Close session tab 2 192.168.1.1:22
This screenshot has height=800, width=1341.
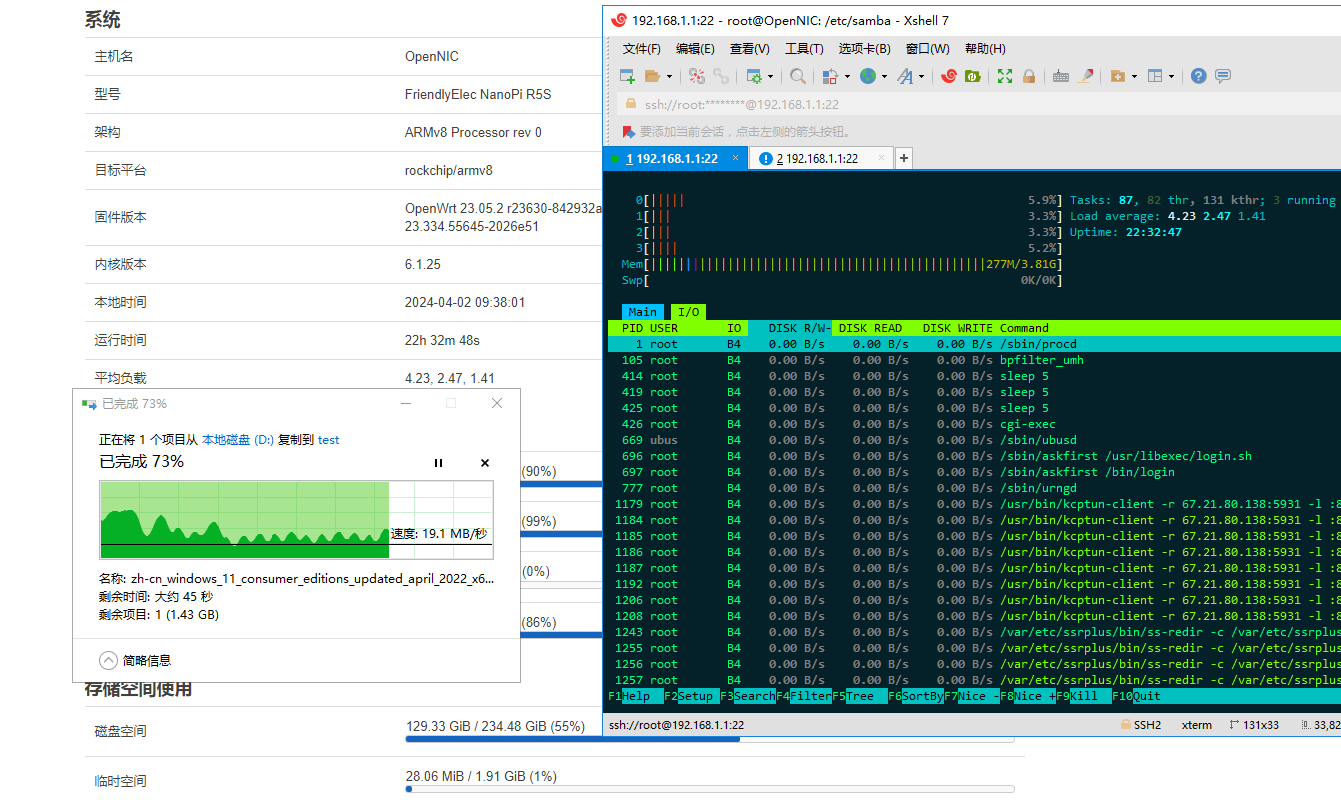coord(881,158)
